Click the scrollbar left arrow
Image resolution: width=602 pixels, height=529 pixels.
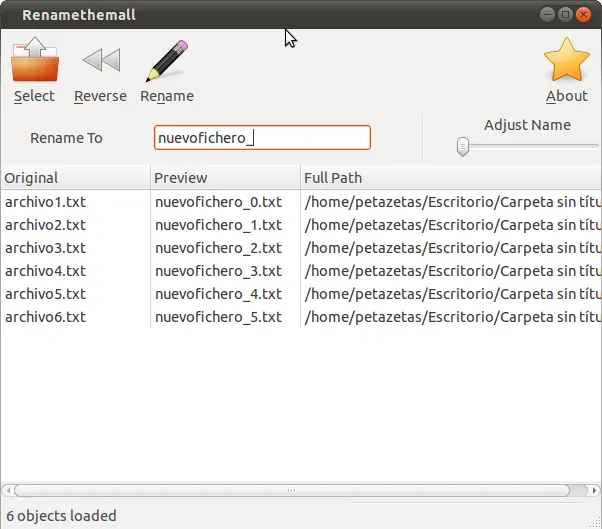click(x=8, y=490)
